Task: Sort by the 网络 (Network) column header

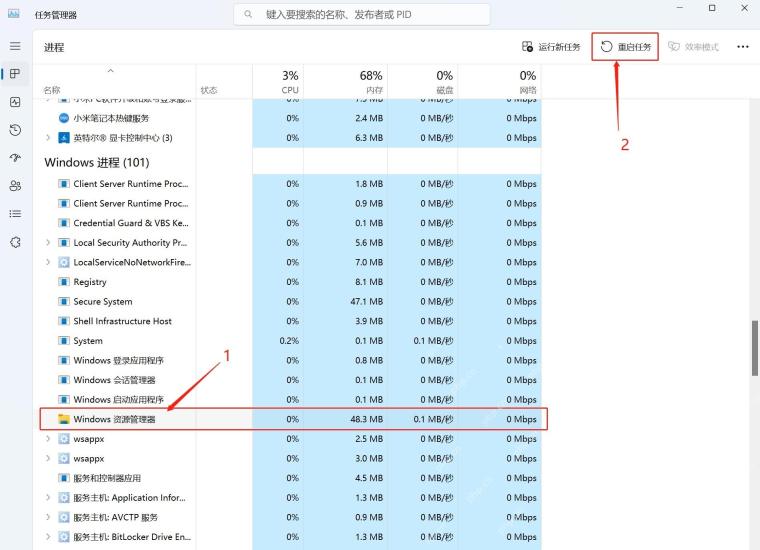Action: tap(528, 90)
